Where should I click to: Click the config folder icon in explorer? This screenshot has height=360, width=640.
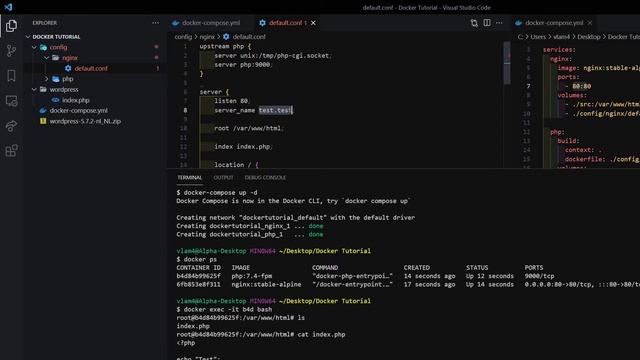tap(43, 47)
